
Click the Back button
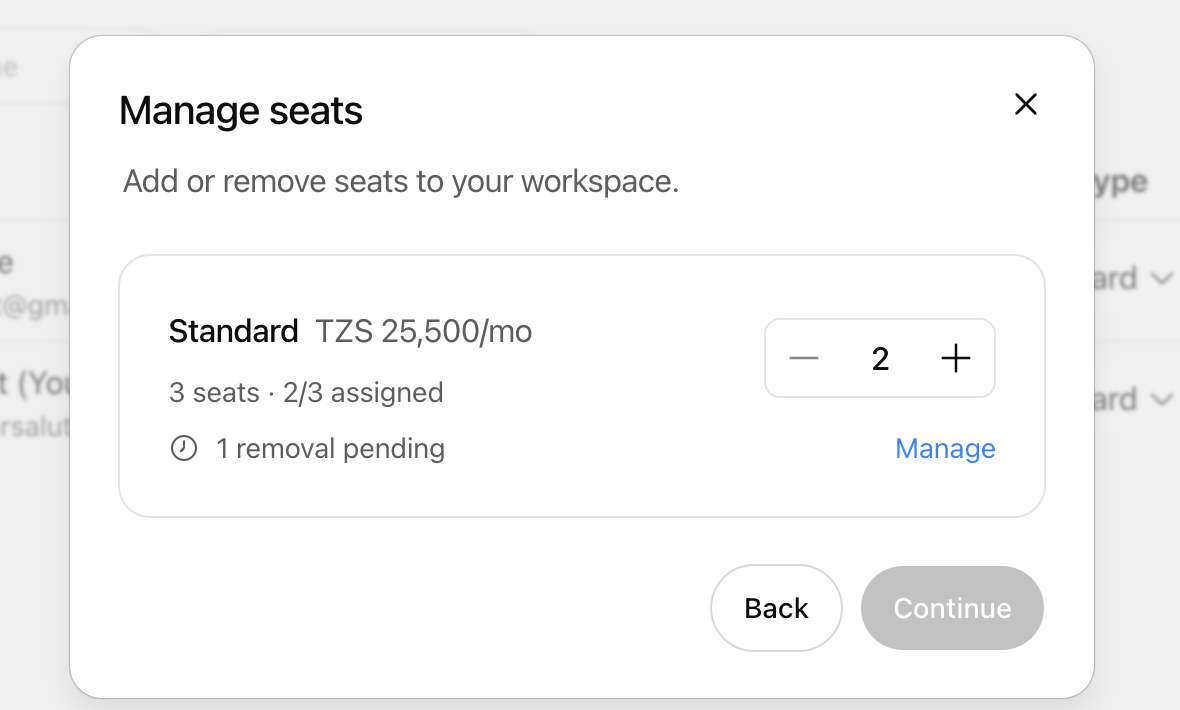[776, 608]
